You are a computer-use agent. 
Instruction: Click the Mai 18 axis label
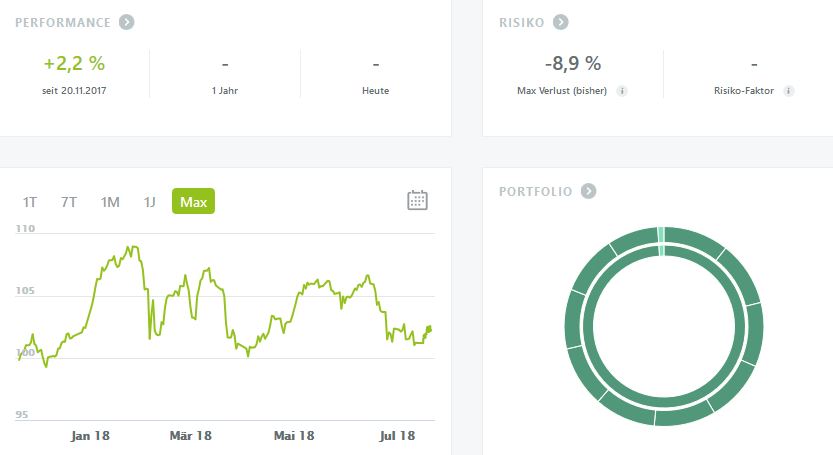point(294,436)
